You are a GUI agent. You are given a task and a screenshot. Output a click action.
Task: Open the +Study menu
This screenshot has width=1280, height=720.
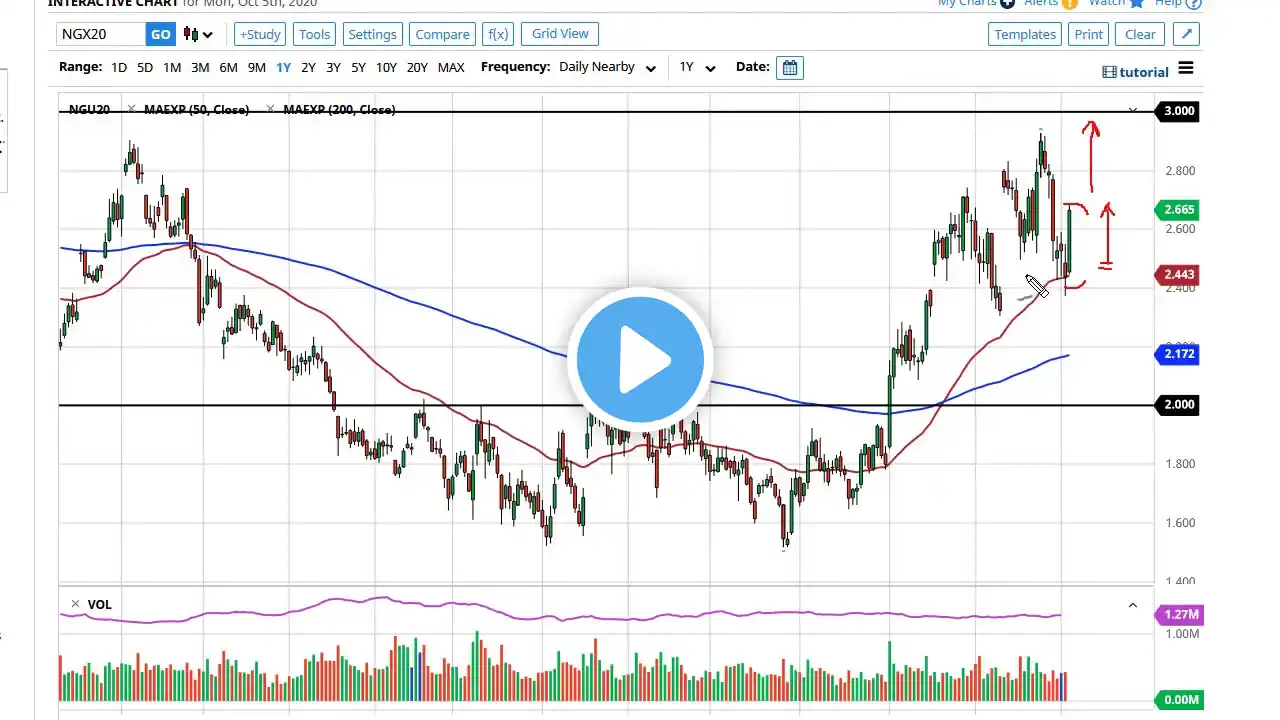pyautogui.click(x=260, y=34)
